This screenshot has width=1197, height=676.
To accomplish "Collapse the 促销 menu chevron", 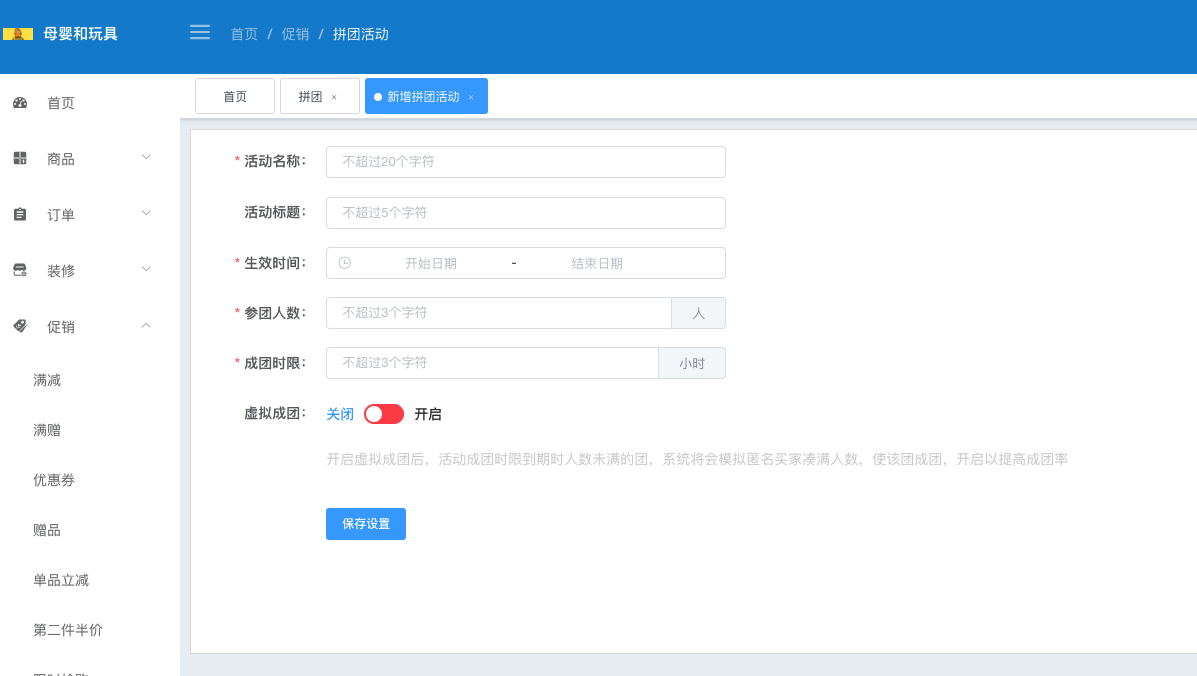I will pos(147,326).
